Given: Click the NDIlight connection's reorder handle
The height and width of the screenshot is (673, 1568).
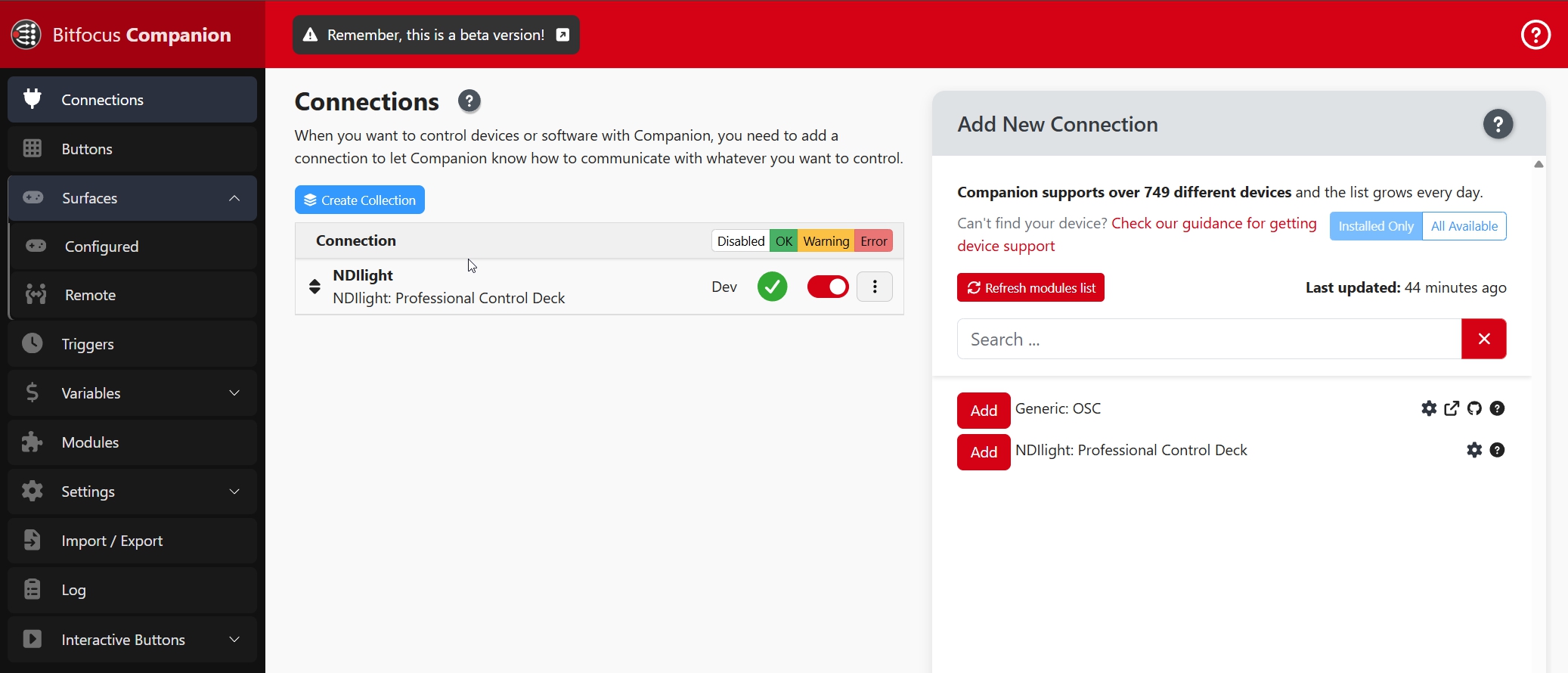Looking at the screenshot, I should click(x=315, y=287).
